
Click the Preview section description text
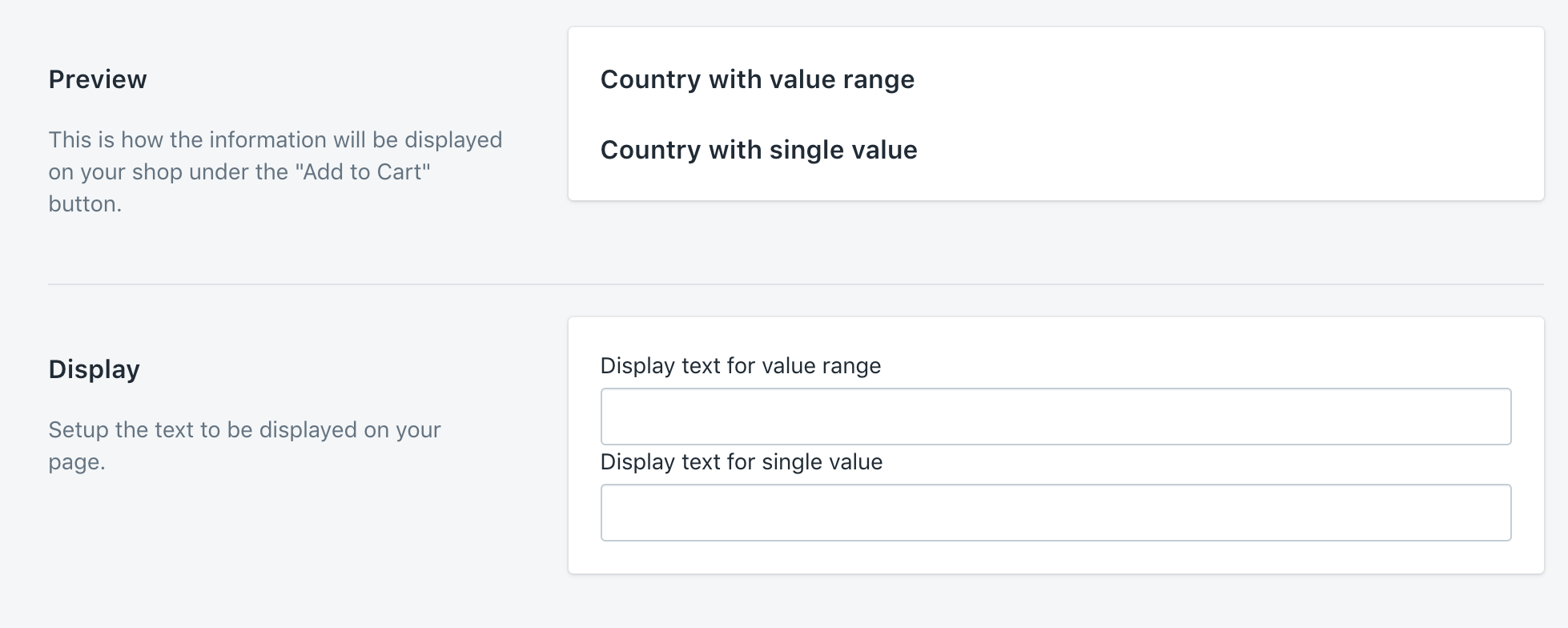(276, 171)
